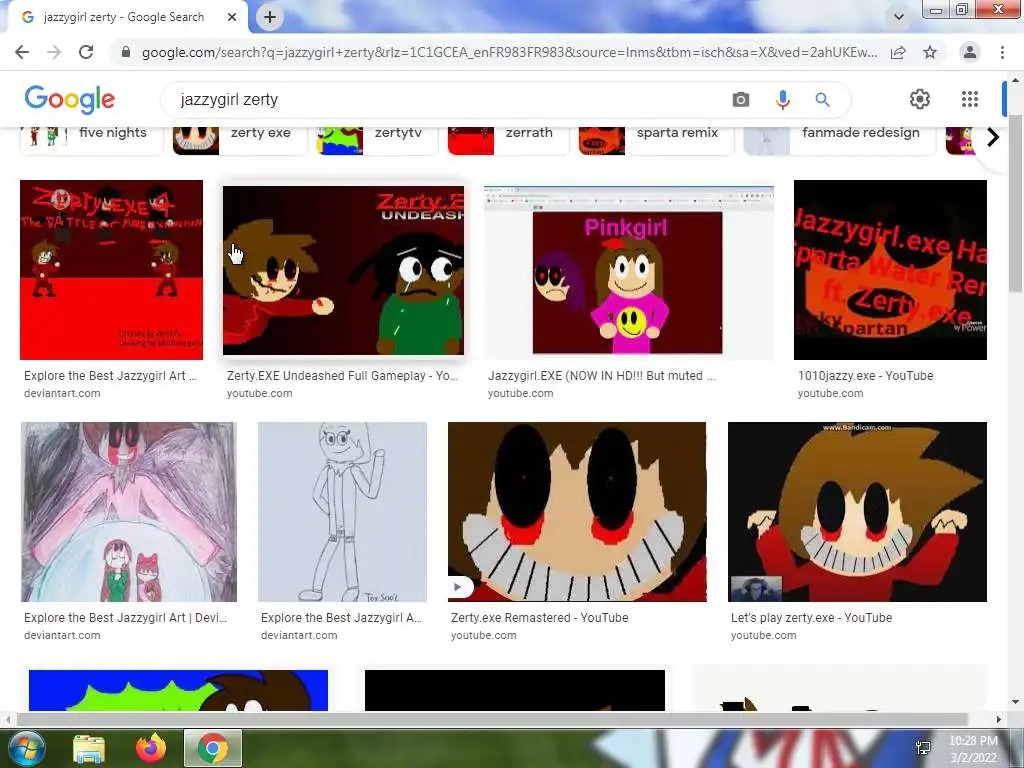Image resolution: width=1024 pixels, height=768 pixels.
Task: Open the Chrome three-dot menu
Action: (x=1002, y=52)
